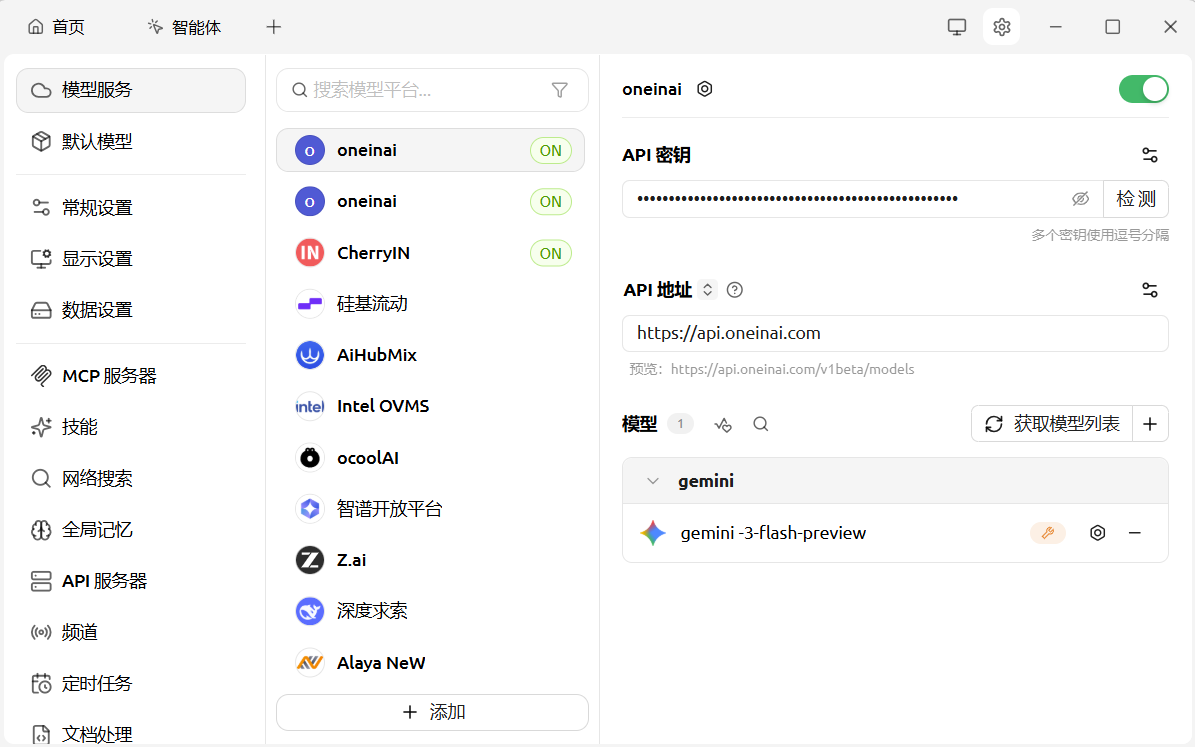Open MCP 服务器 settings
Screen dimensions: 1195x747
(x=131, y=376)
